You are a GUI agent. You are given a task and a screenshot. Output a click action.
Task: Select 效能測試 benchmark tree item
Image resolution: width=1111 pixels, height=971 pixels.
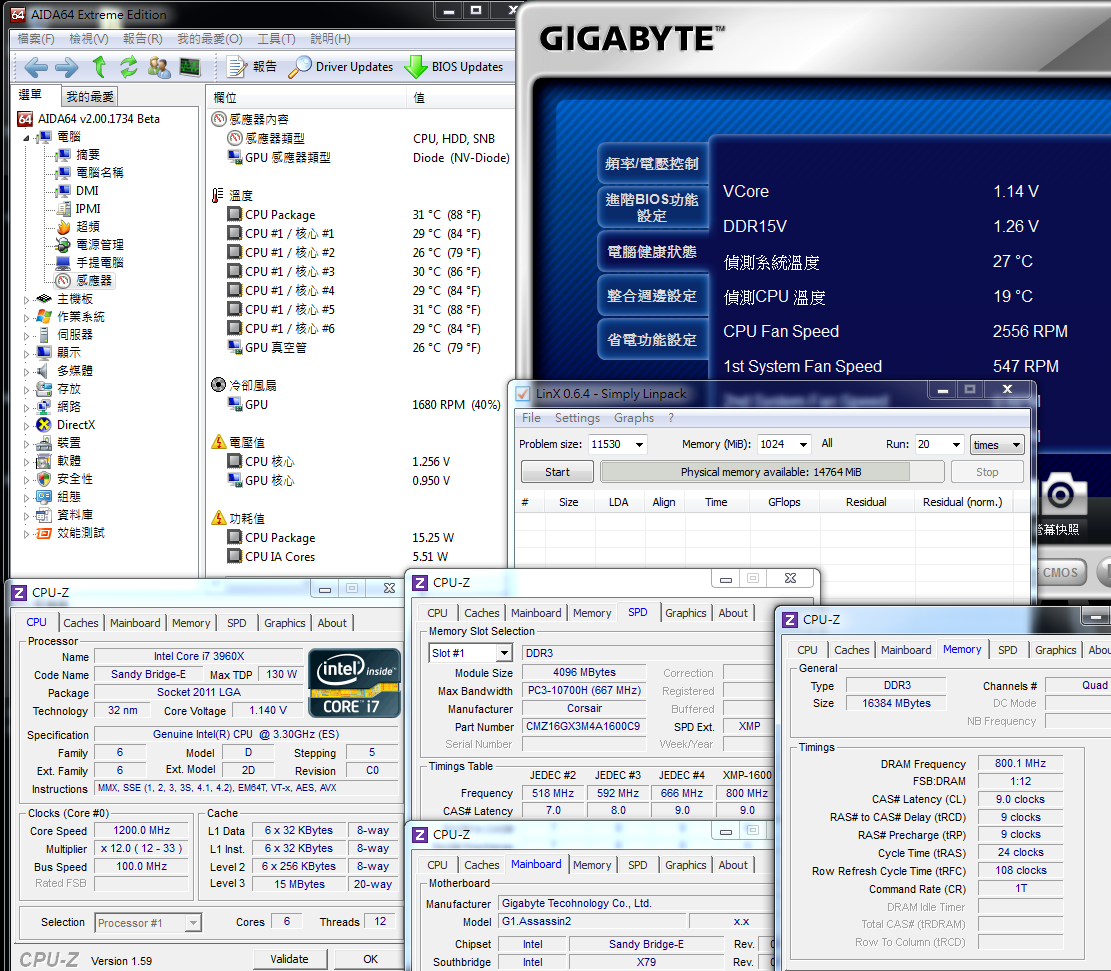[x=81, y=533]
